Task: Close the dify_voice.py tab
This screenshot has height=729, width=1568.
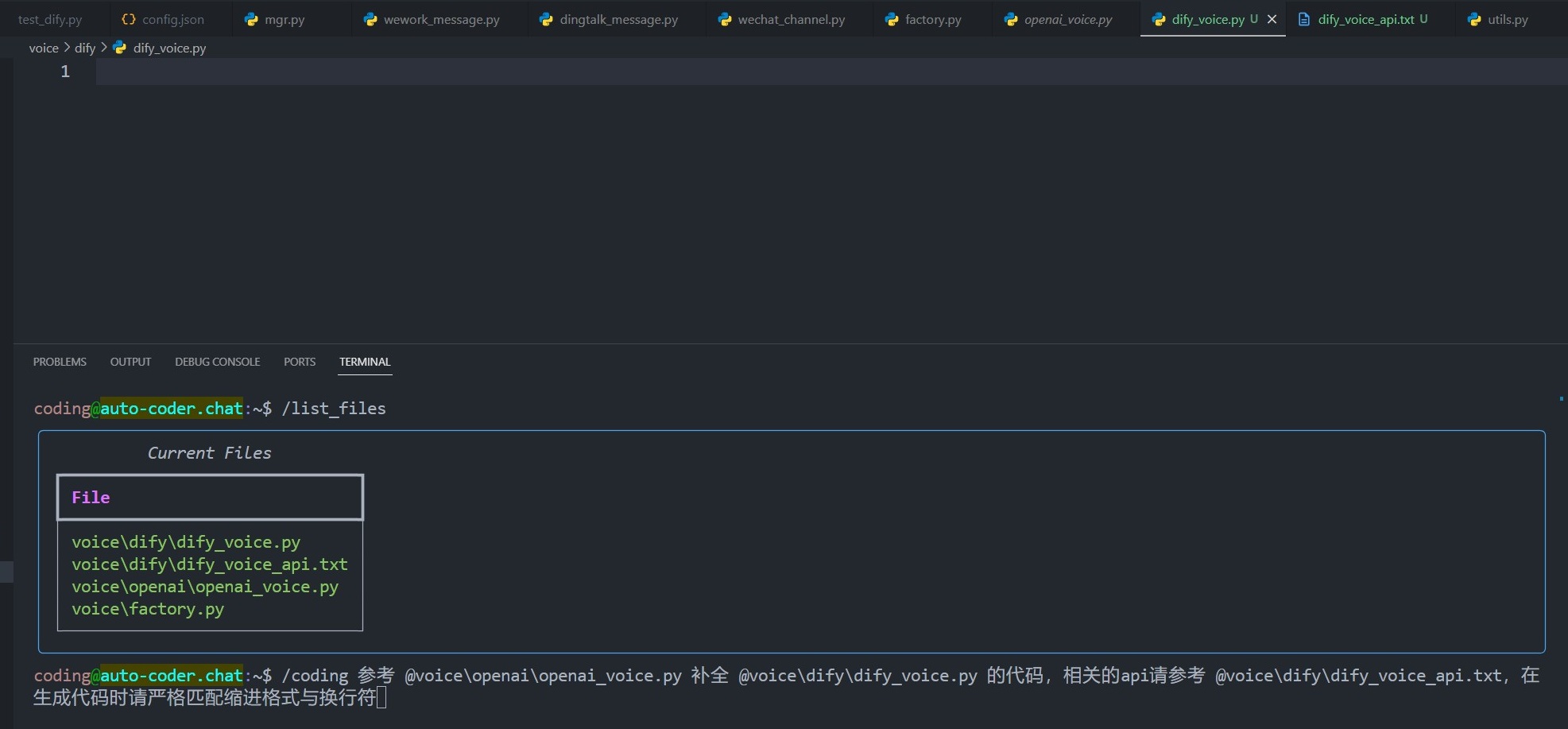Action: (x=1272, y=19)
